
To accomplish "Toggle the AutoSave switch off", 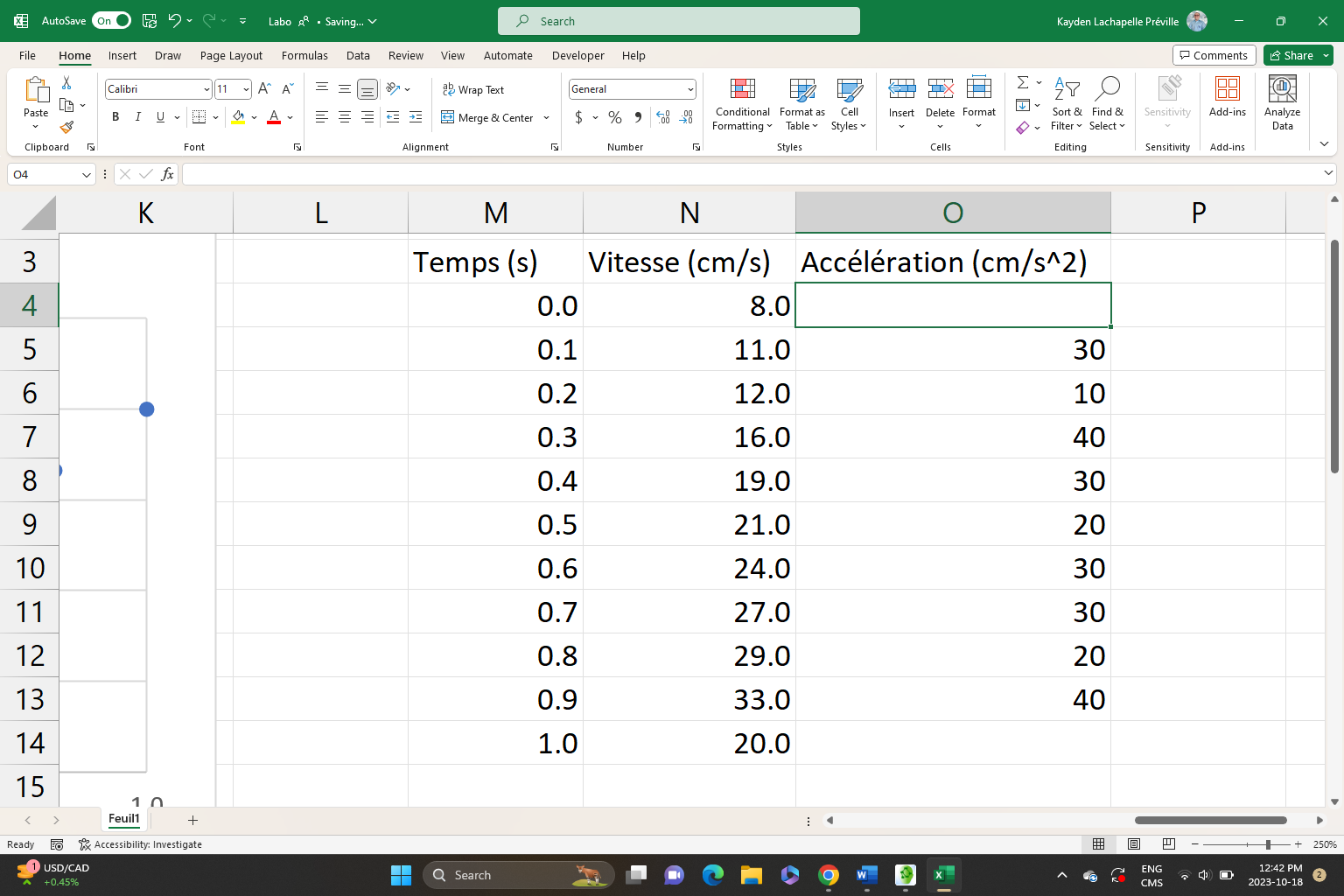I will pyautogui.click(x=112, y=21).
